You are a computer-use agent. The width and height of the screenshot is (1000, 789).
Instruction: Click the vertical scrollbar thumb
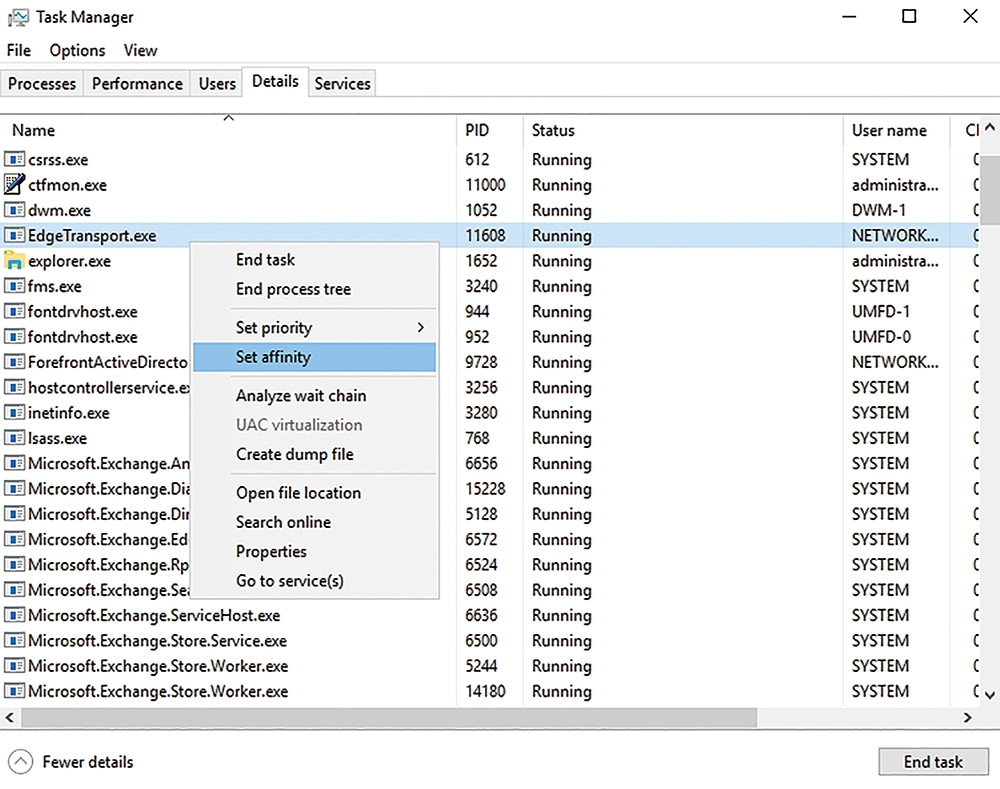pyautogui.click(x=989, y=190)
